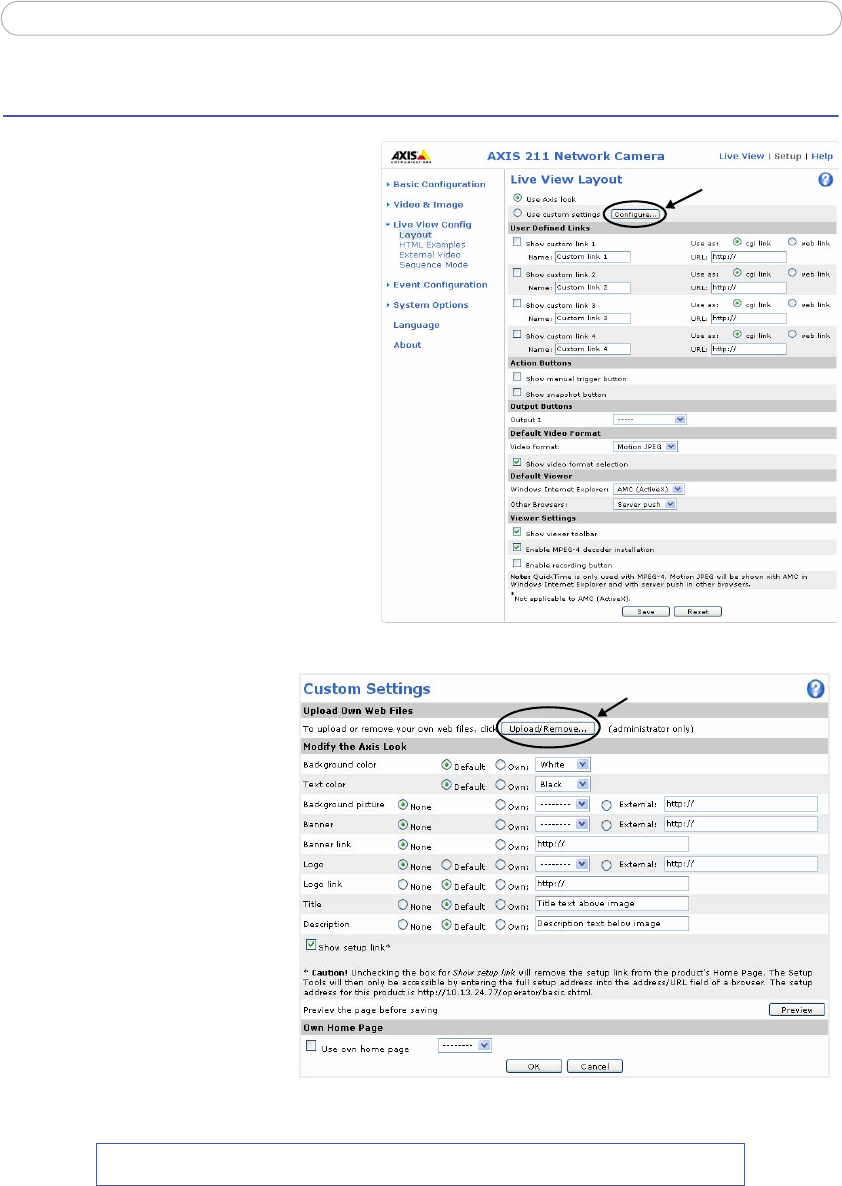
Task: Edit custom link 1 URL field
Action: (x=748, y=256)
